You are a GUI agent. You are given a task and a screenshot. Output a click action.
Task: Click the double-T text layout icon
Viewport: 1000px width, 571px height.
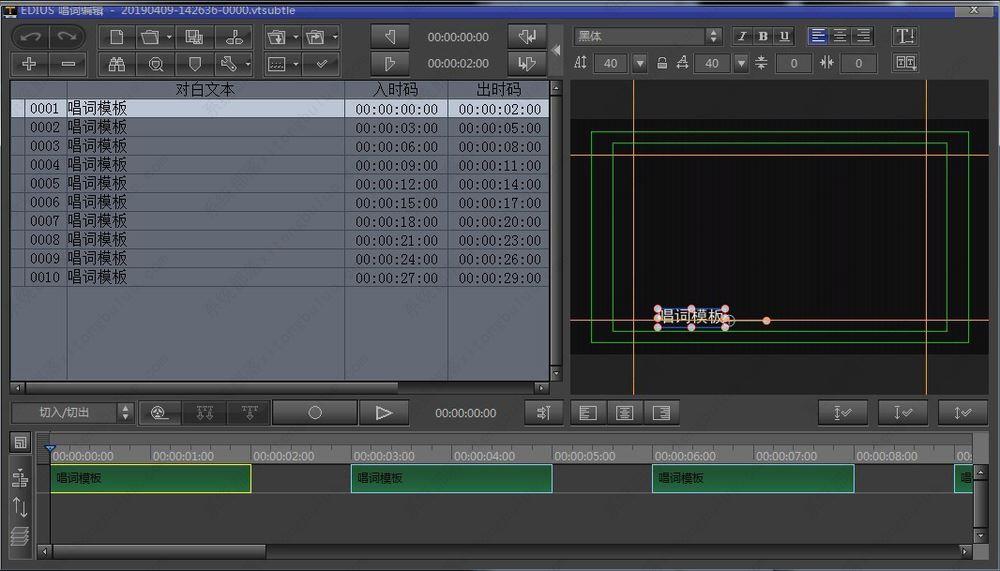(905, 63)
